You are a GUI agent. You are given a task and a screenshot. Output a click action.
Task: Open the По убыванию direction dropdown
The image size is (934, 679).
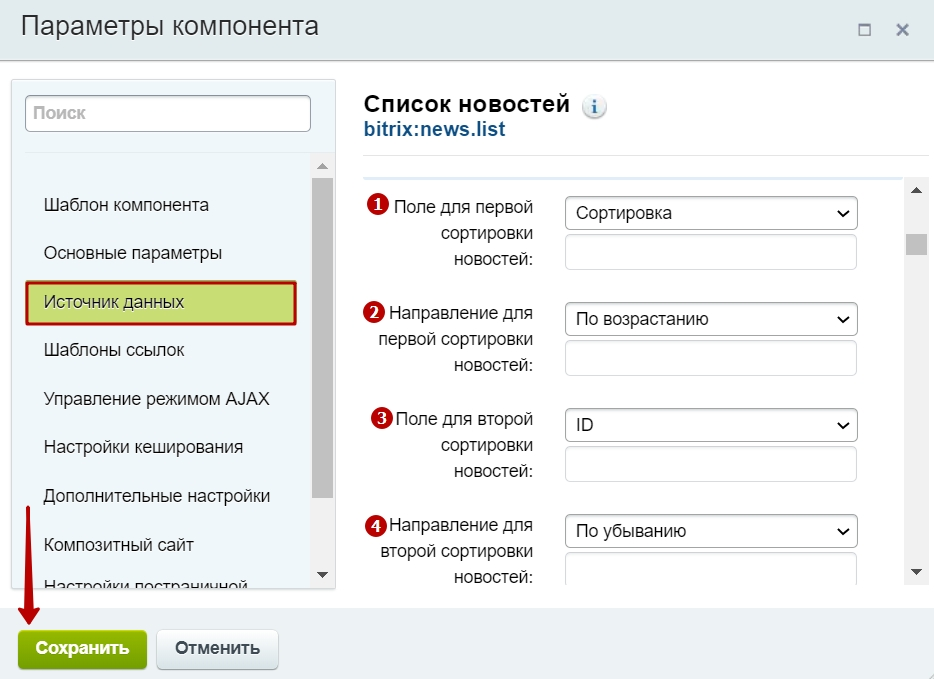pyautogui.click(x=711, y=531)
